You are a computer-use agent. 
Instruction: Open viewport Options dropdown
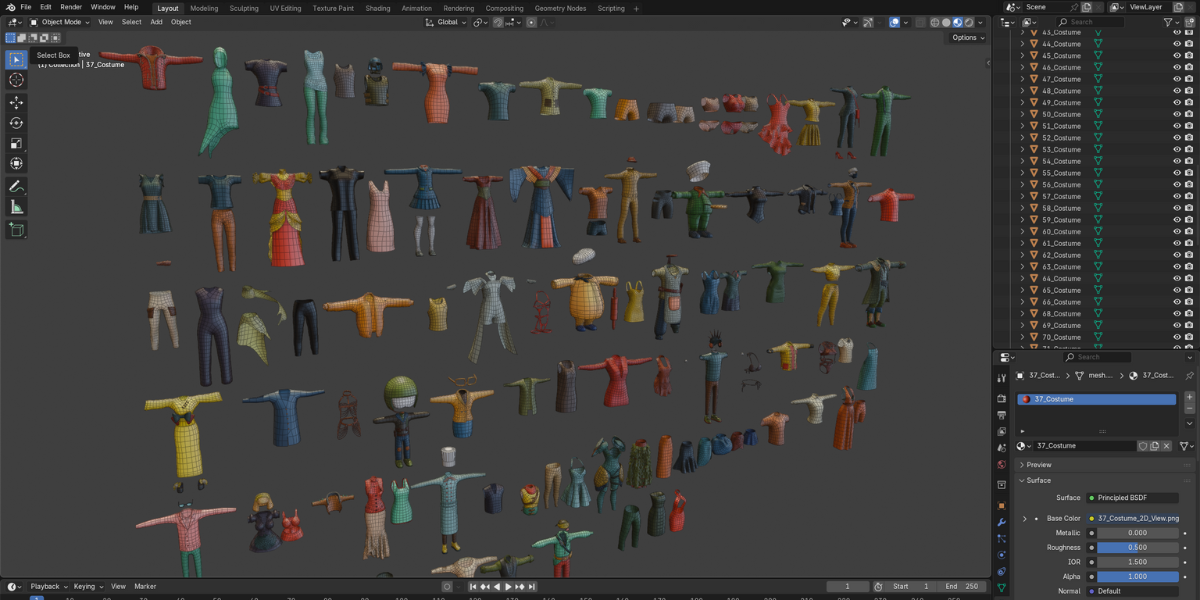pyautogui.click(x=968, y=38)
